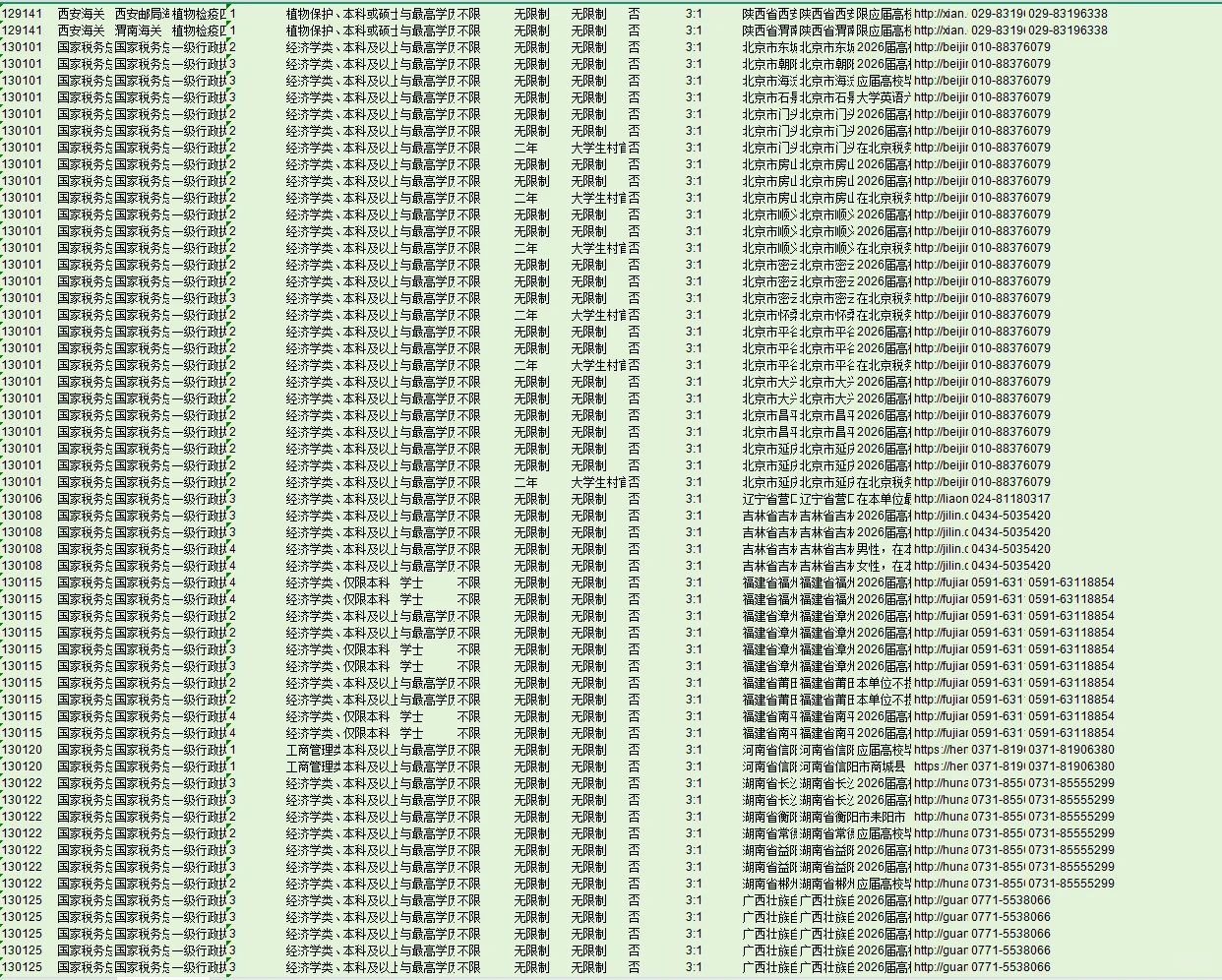Screen dimensions: 1222x980
Task: Select the 130106 code cell
Action: click(x=23, y=499)
